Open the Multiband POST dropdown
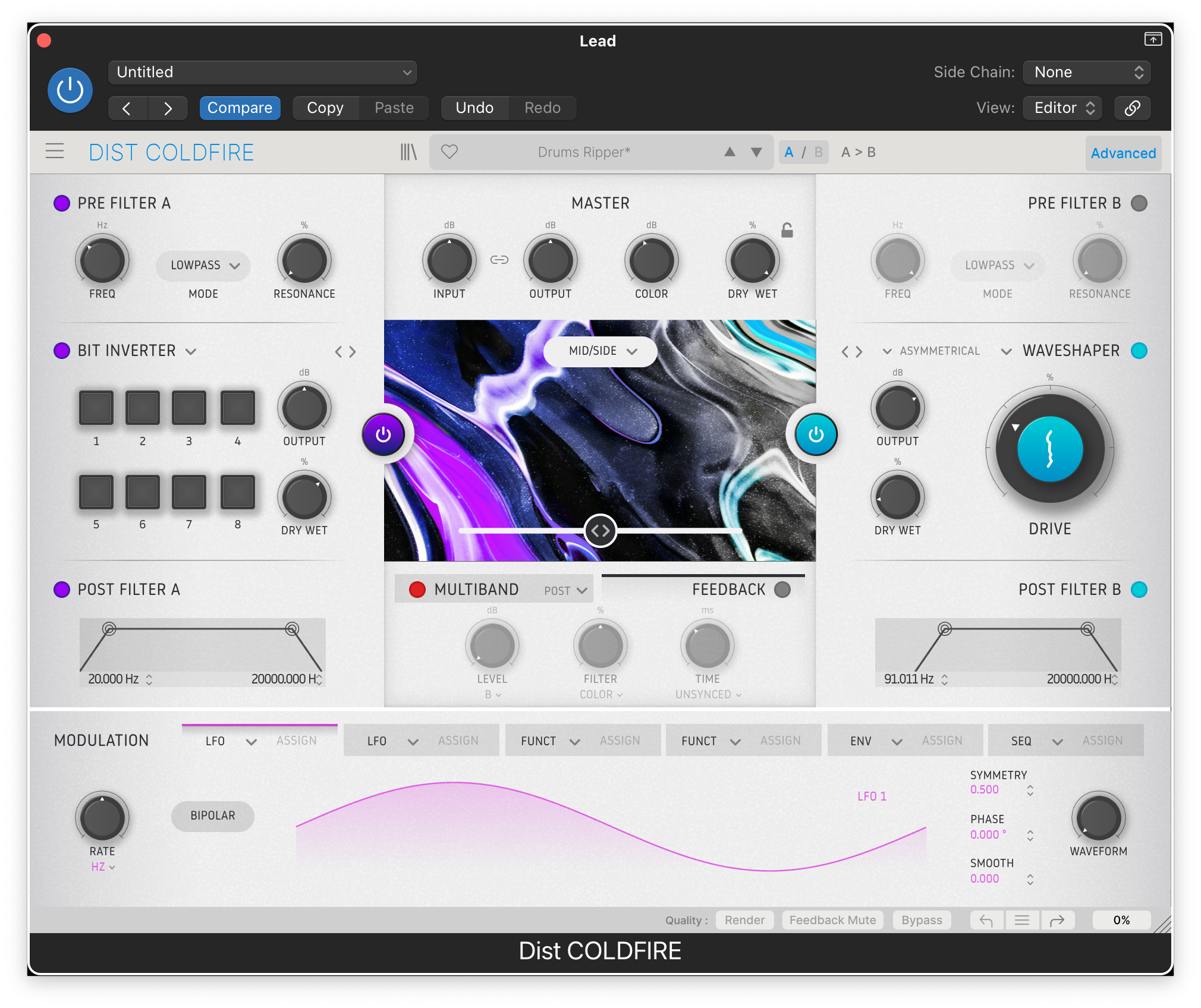The width and height of the screenshot is (1201, 1008). point(565,590)
